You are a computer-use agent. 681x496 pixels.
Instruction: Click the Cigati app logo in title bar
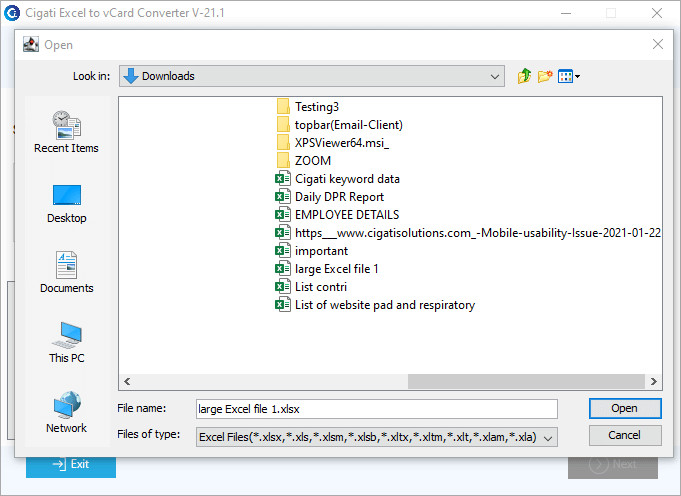[x=12, y=13]
